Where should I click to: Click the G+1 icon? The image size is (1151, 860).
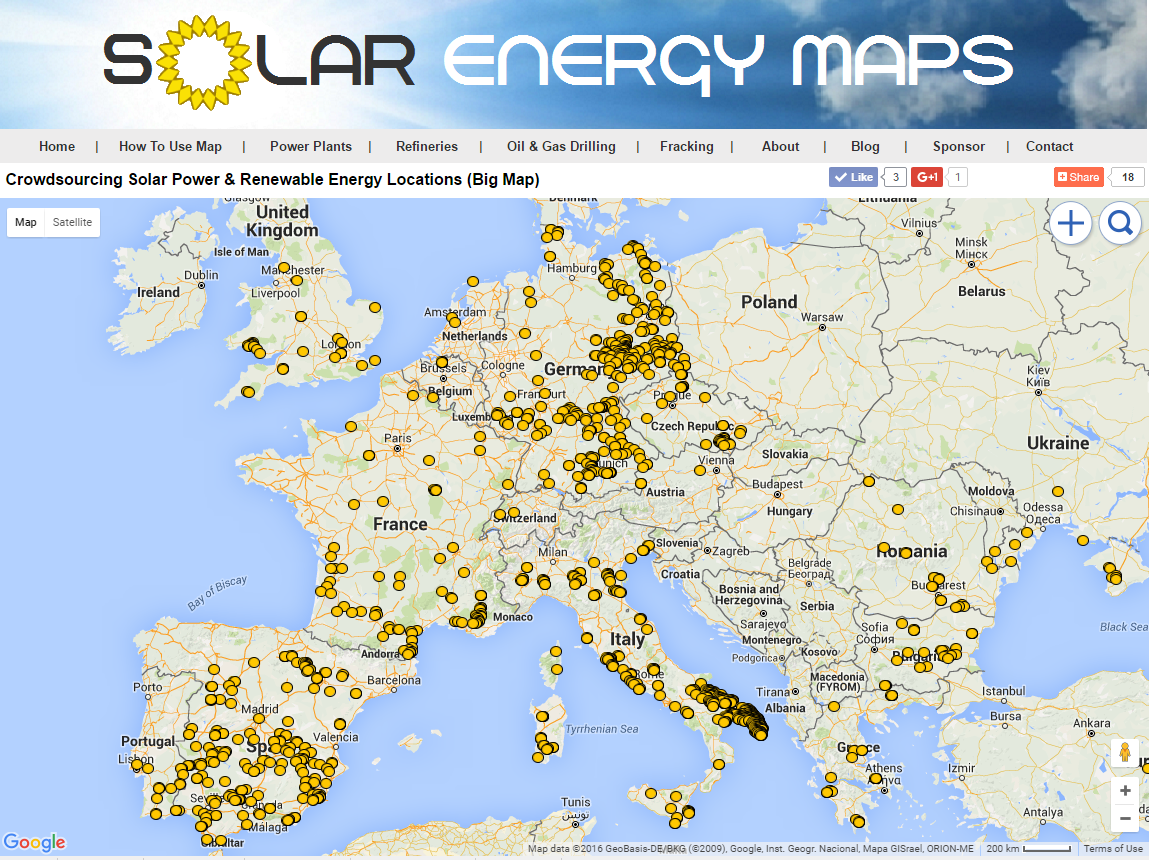tap(926, 176)
